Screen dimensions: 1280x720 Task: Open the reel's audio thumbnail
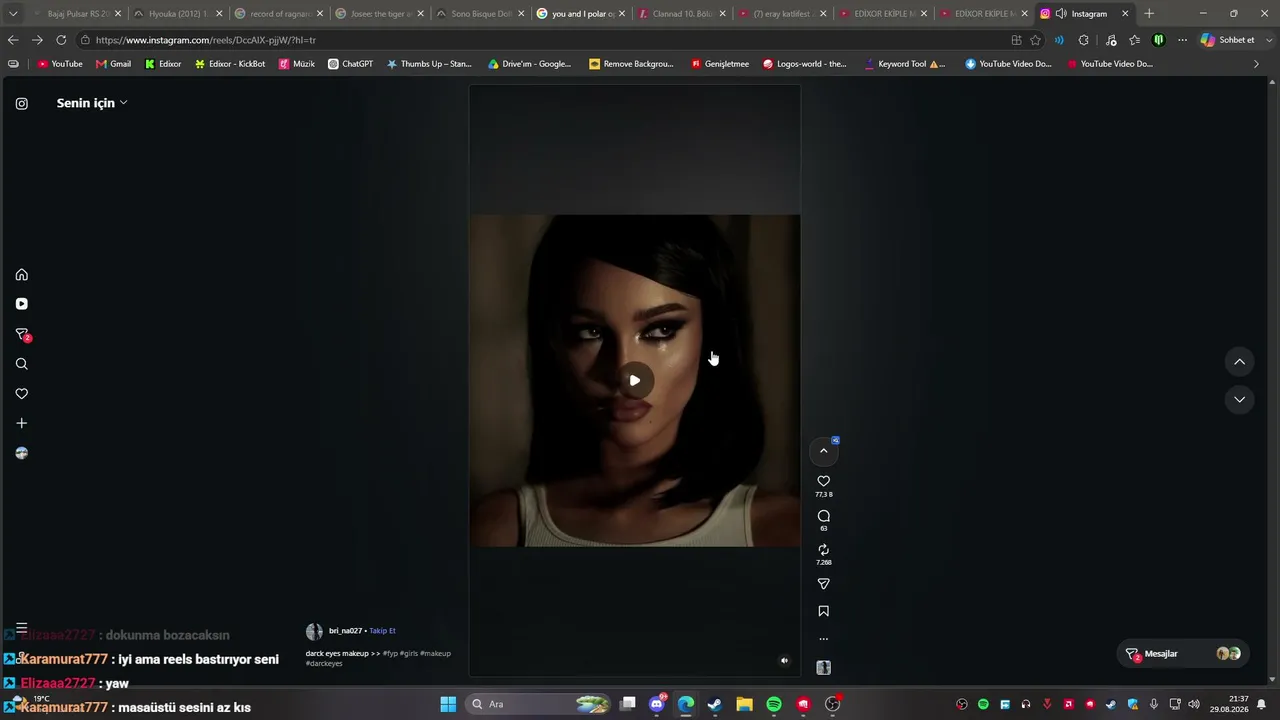point(824,668)
